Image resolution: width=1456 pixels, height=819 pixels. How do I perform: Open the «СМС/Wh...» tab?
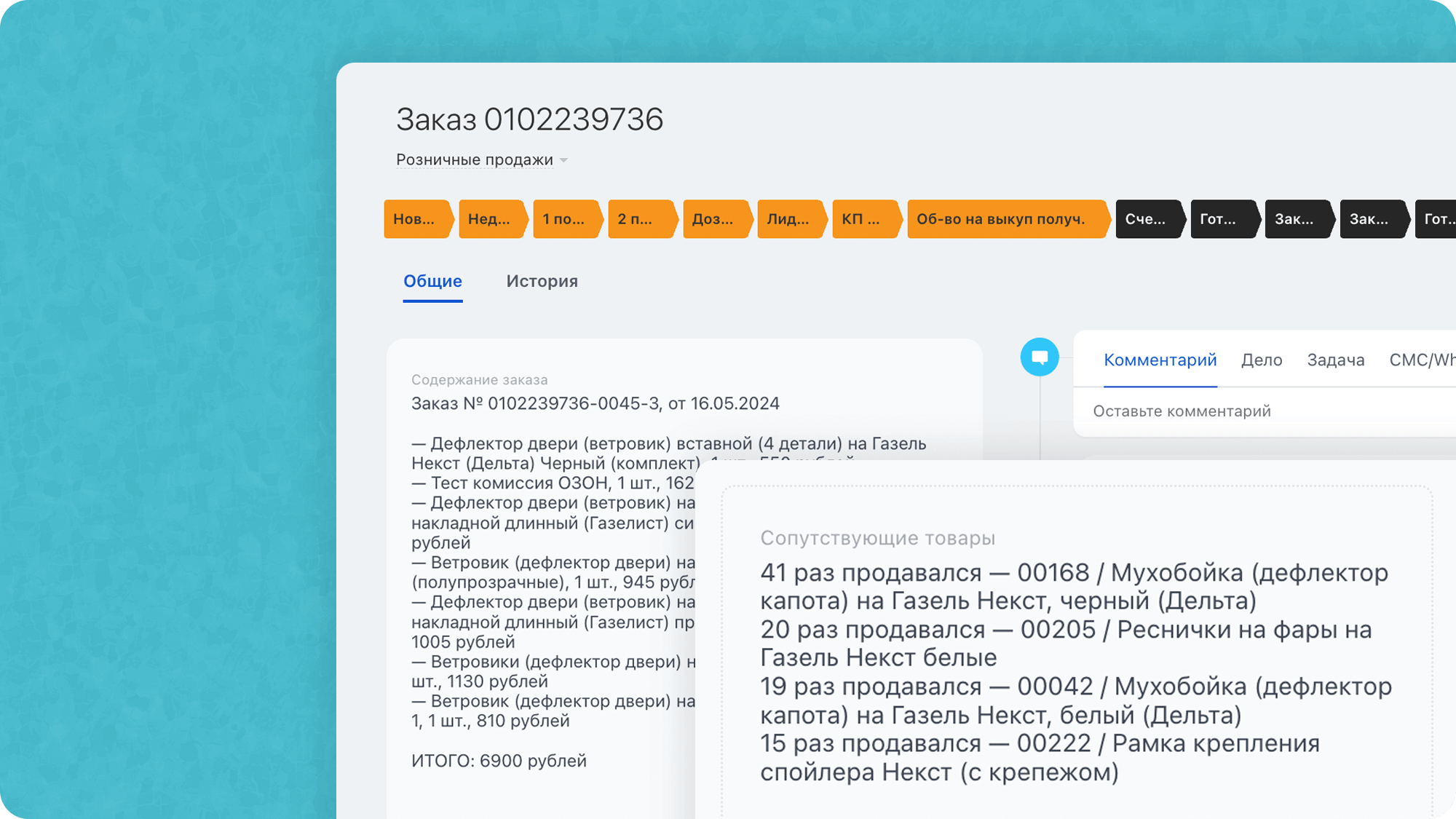pyautogui.click(x=1420, y=360)
